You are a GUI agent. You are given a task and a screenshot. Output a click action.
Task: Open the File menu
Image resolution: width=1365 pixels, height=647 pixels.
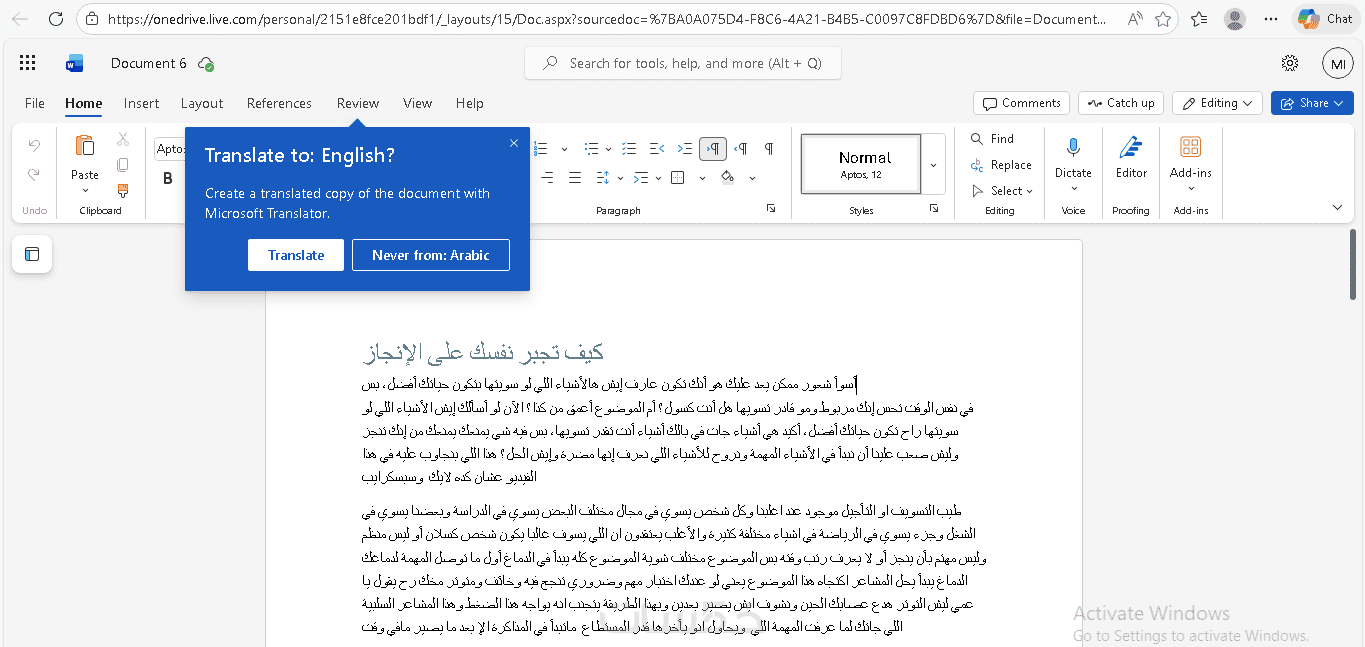point(35,103)
